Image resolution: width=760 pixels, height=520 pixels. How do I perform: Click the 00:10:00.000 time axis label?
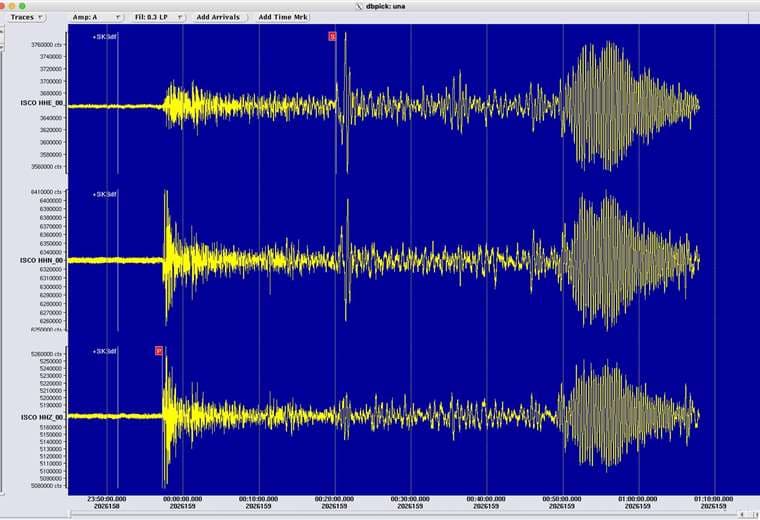258,499
